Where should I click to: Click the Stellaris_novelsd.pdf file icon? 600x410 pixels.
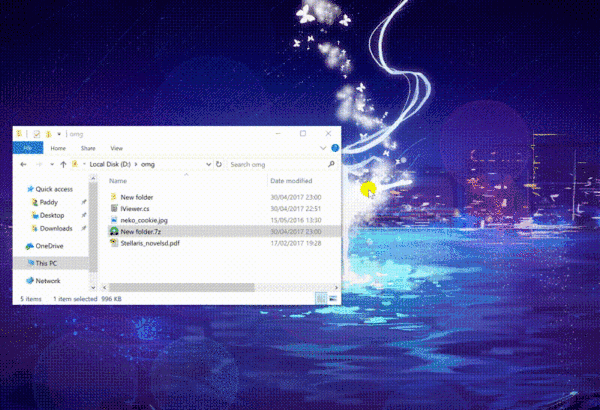pos(114,243)
